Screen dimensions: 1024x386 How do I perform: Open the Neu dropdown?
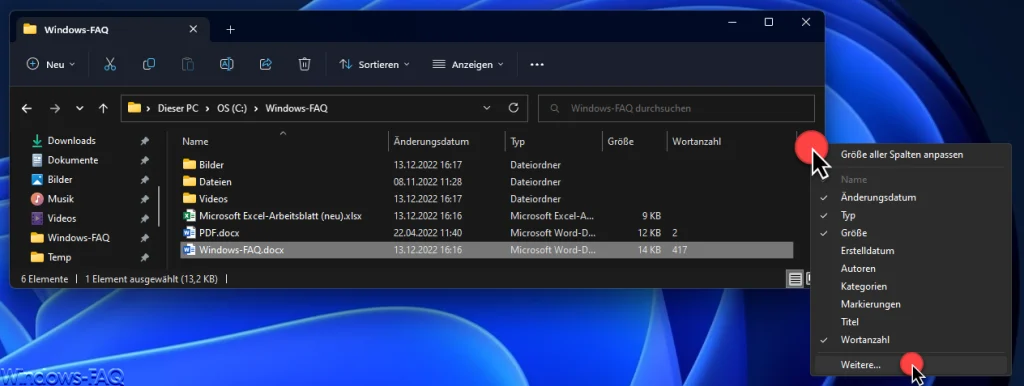(51, 64)
